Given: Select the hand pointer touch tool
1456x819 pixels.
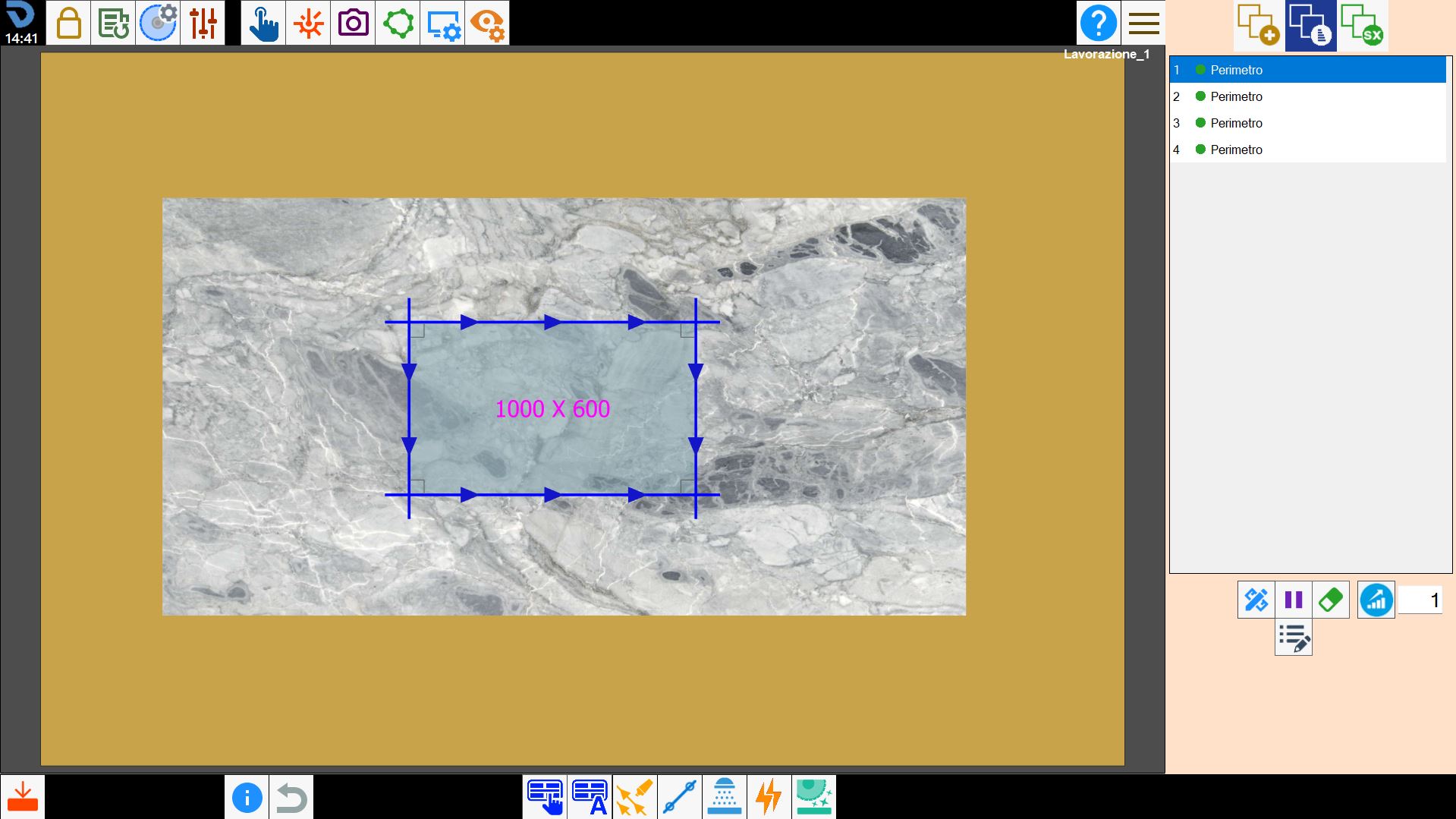Looking at the screenshot, I should coord(263,23).
